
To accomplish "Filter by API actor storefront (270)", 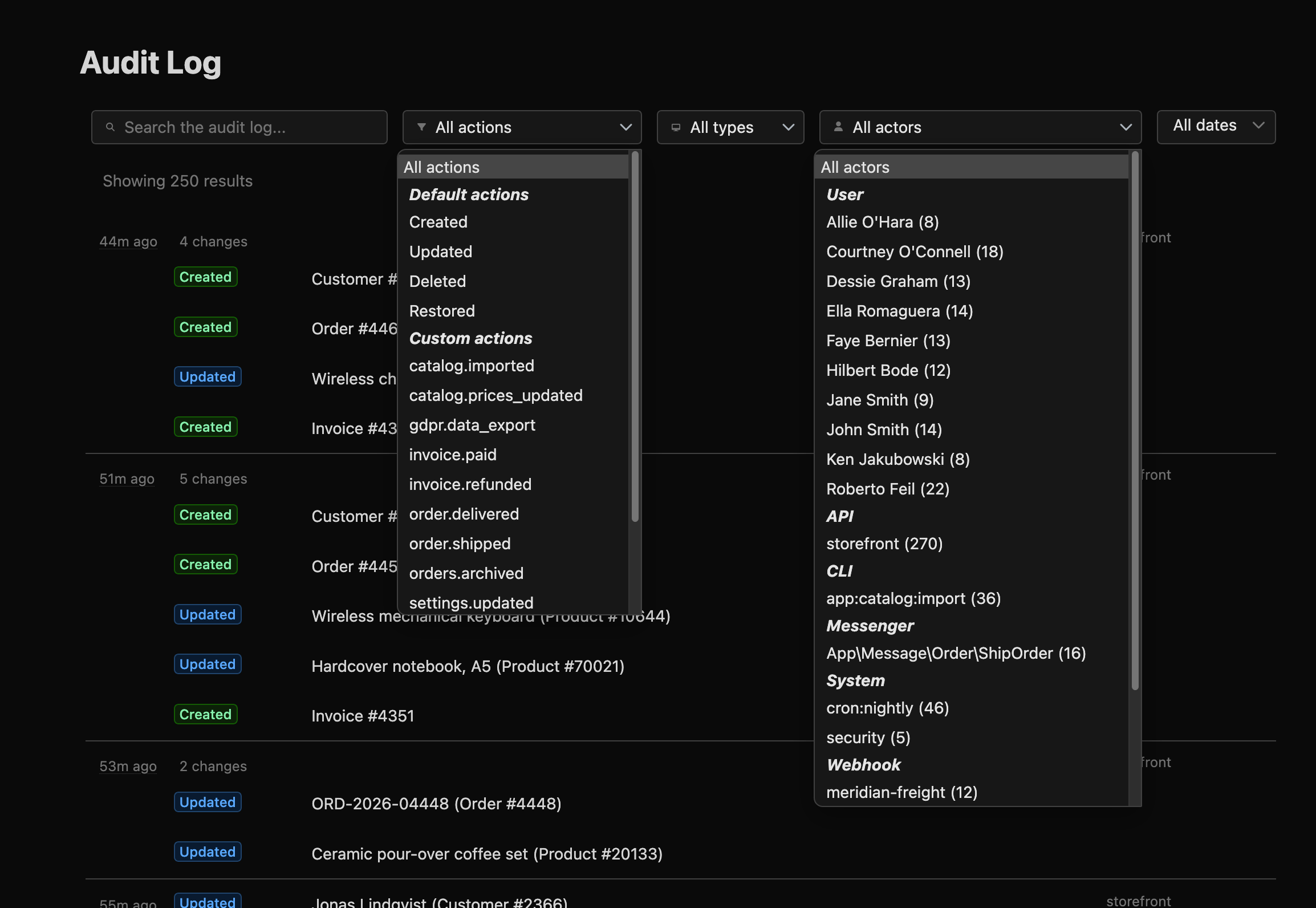I will (972, 544).
